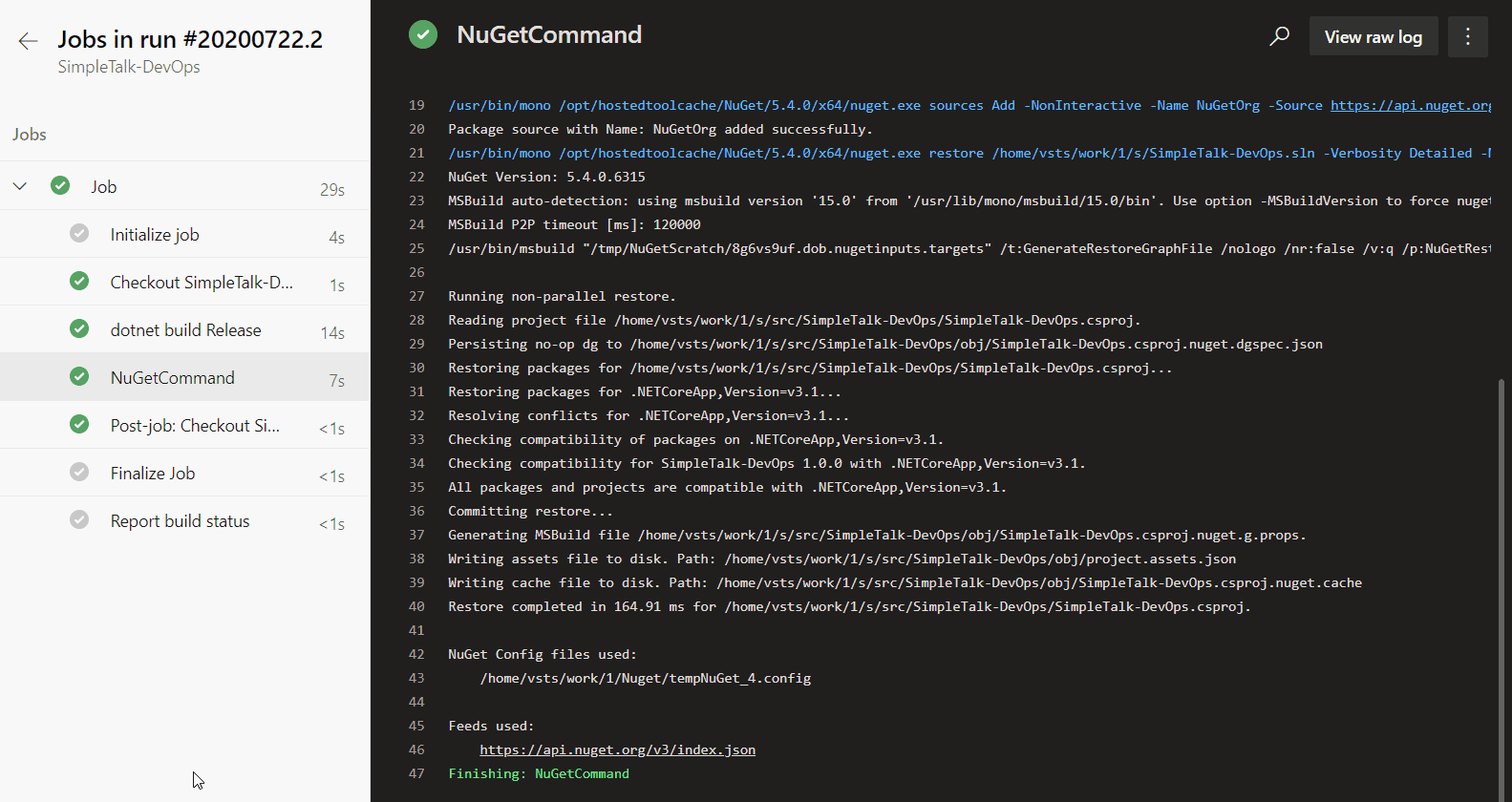Select the NuGetCommand step

pyautogui.click(x=184, y=377)
